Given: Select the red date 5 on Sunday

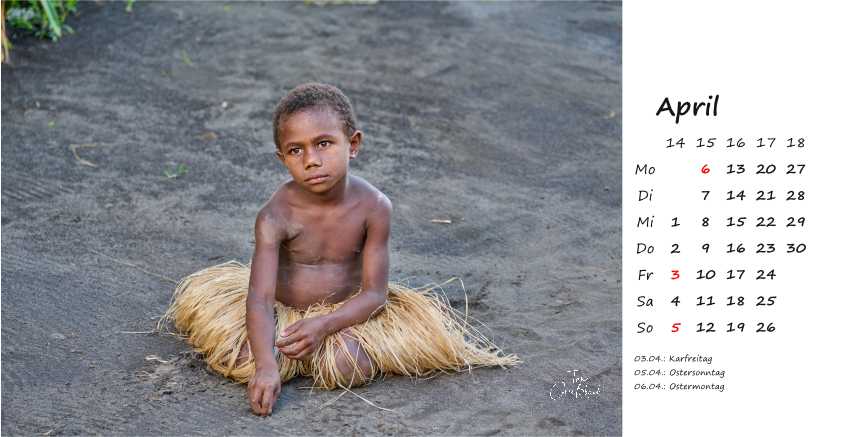Looking at the screenshot, I should click(x=675, y=327).
